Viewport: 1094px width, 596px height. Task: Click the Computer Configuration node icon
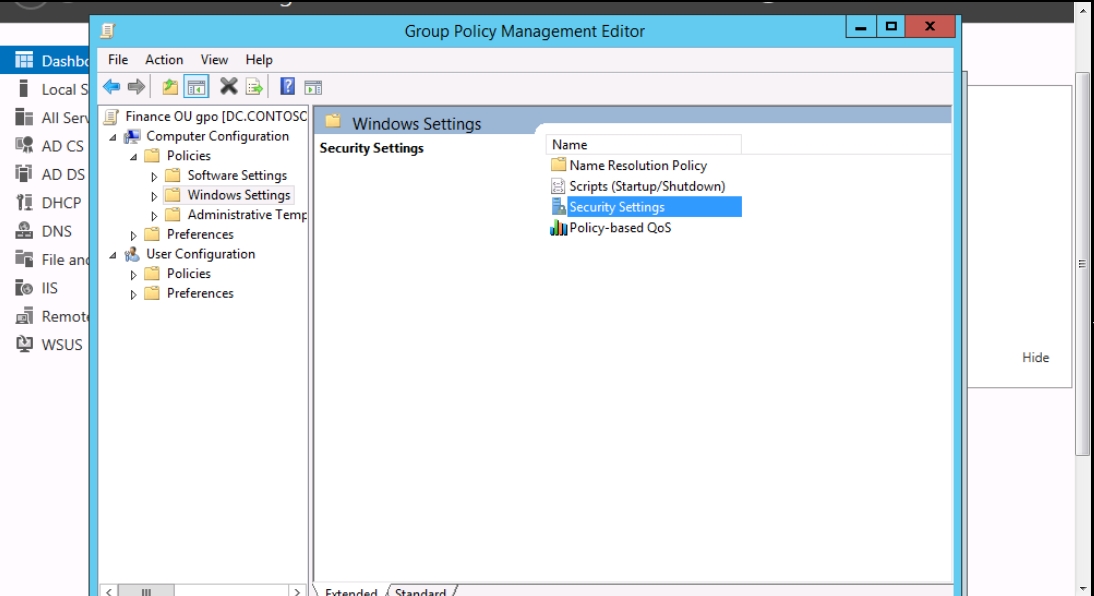point(132,136)
